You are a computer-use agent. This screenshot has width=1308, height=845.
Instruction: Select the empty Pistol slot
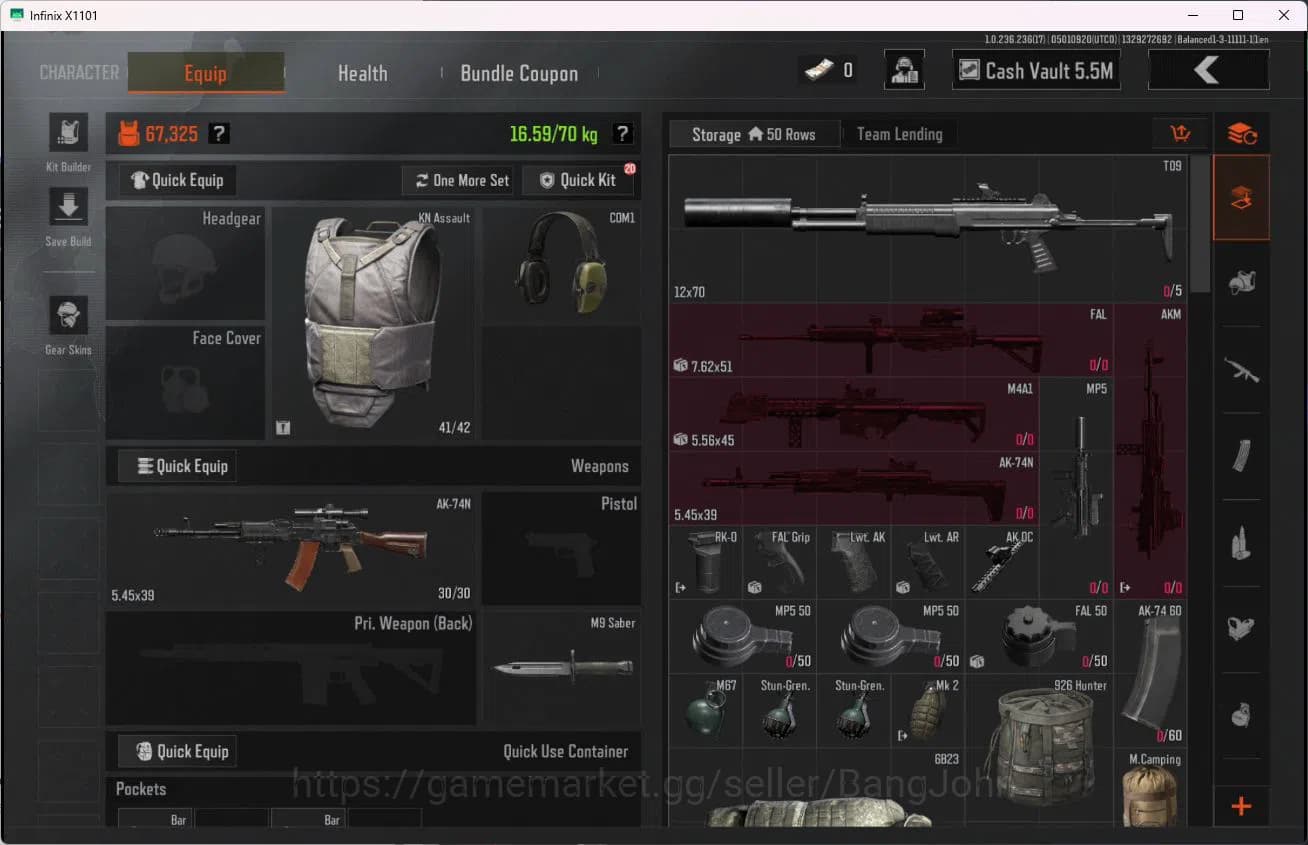click(x=562, y=548)
